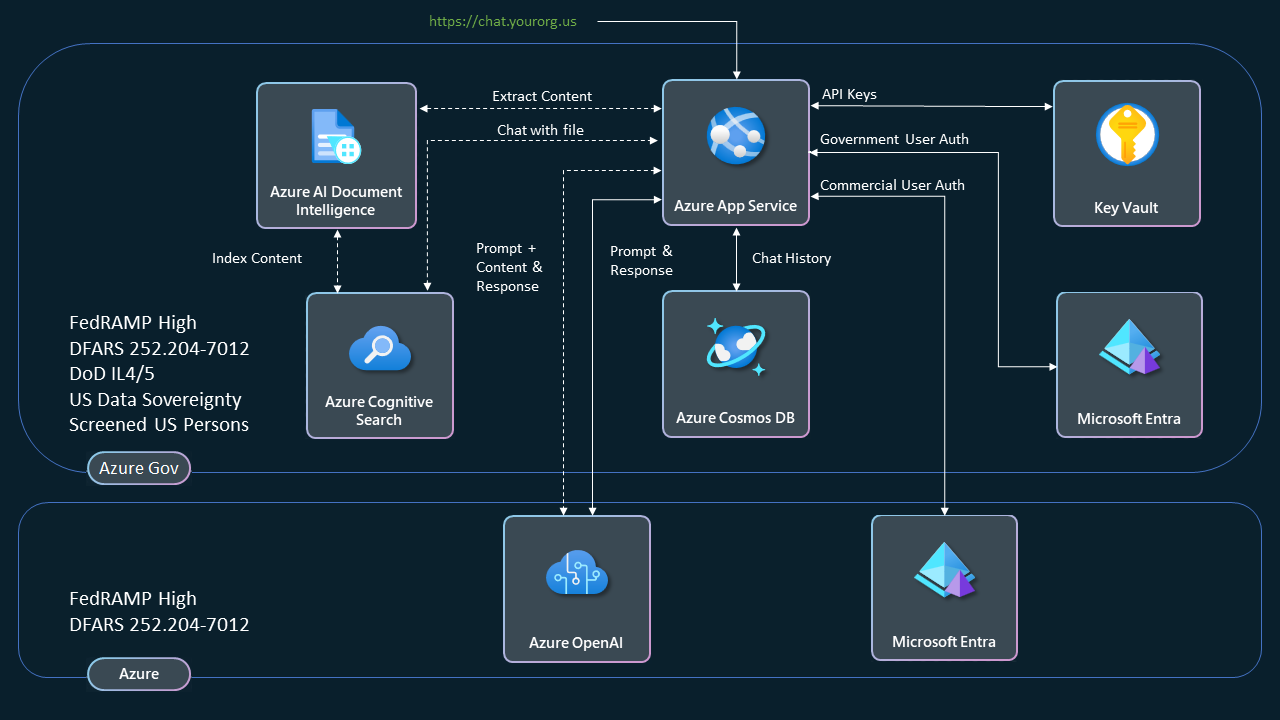Click the Azure region label
The width and height of the screenshot is (1280, 720).
click(x=138, y=674)
